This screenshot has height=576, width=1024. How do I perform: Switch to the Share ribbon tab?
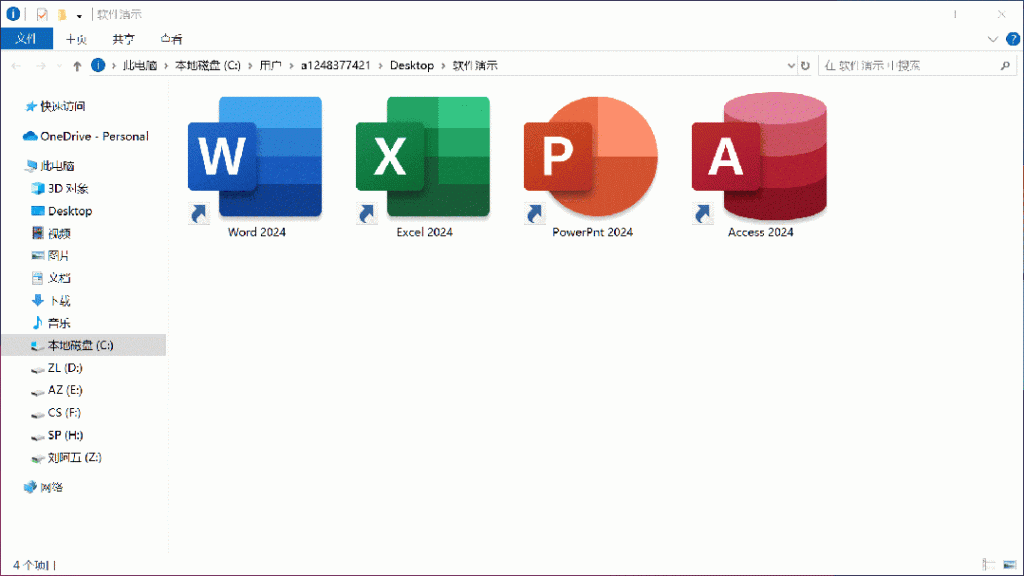point(123,39)
